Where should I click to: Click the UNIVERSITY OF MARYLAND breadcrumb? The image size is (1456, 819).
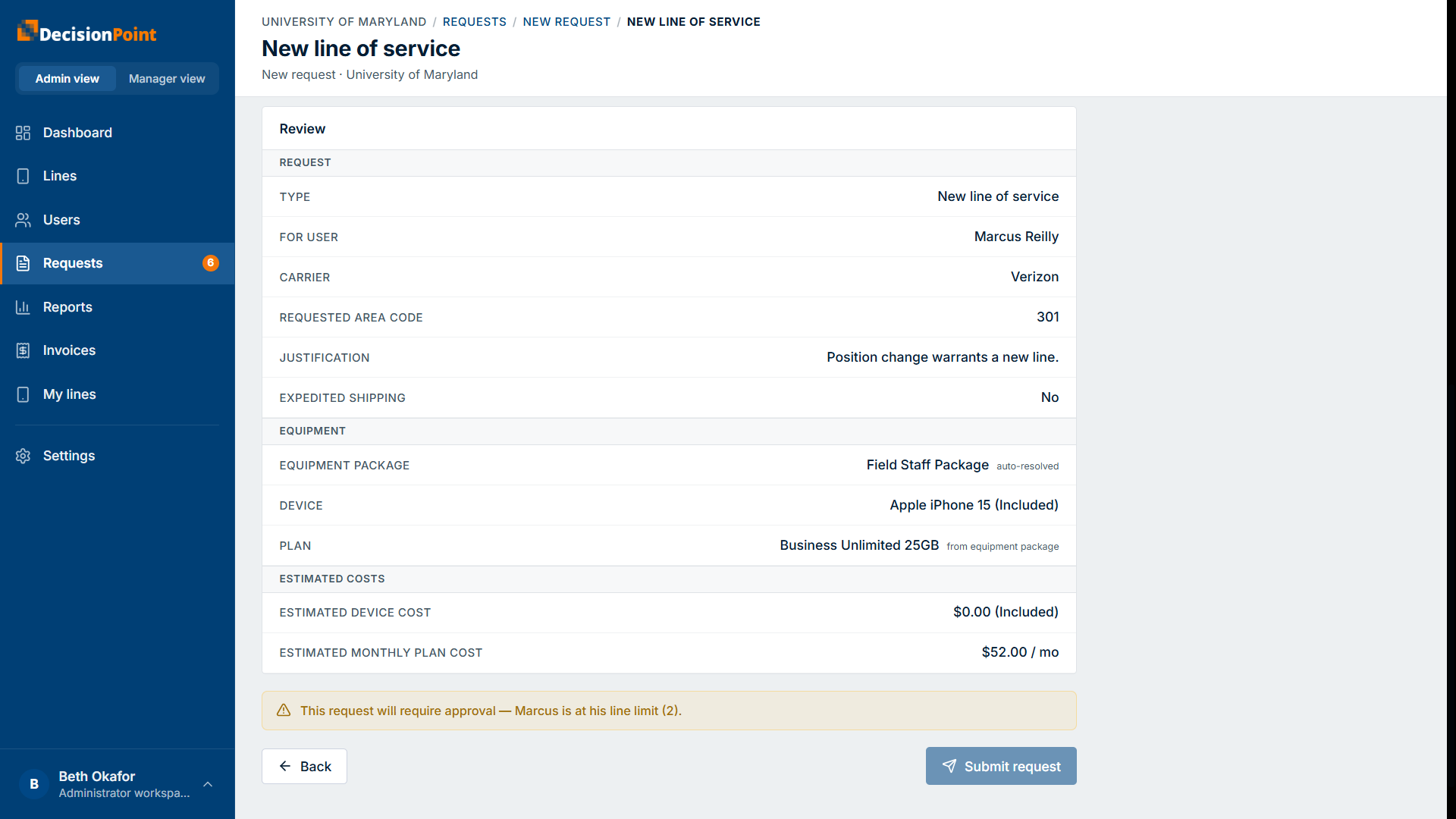point(344,22)
